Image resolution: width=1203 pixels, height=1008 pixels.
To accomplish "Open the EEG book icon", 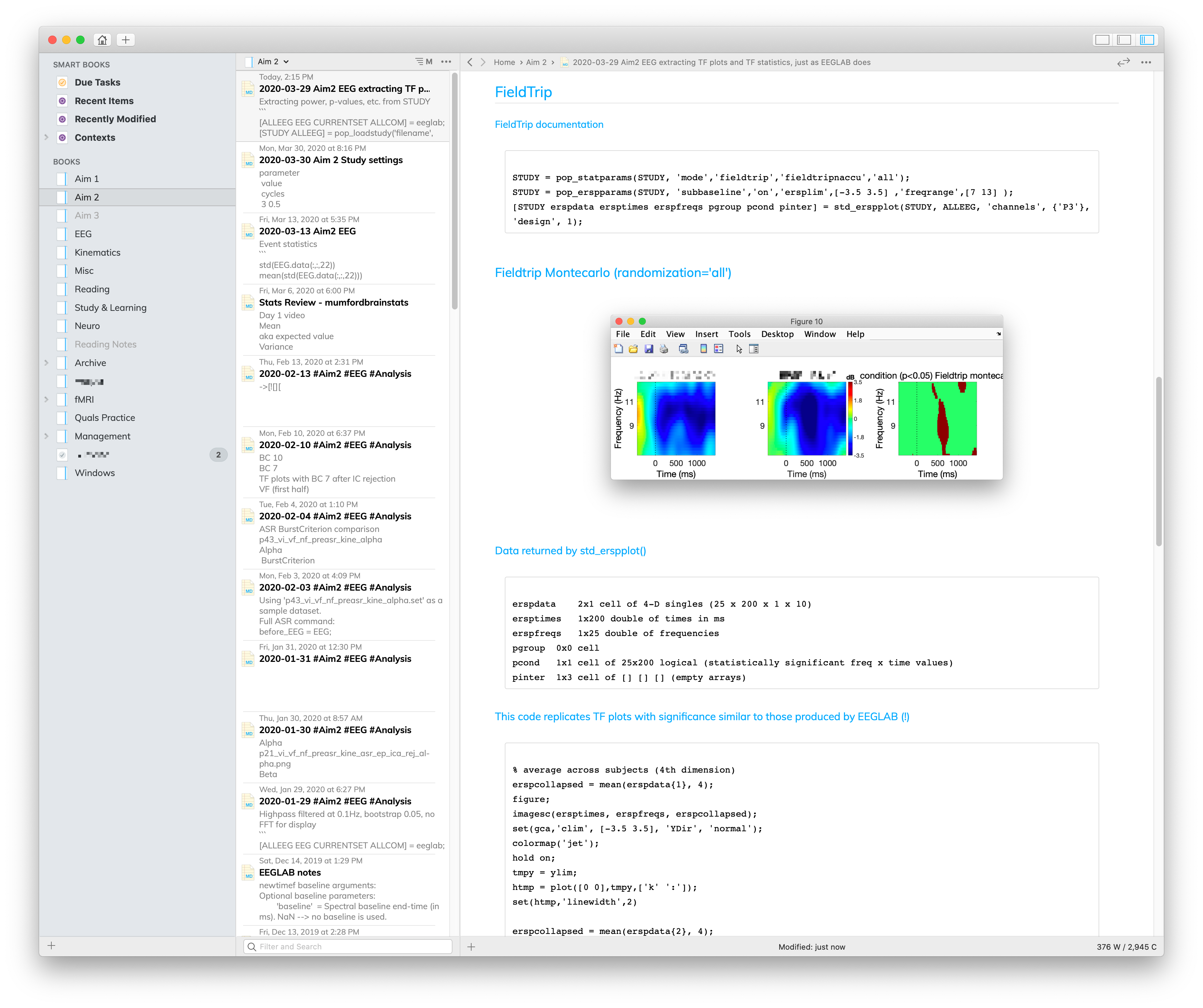I will point(62,234).
